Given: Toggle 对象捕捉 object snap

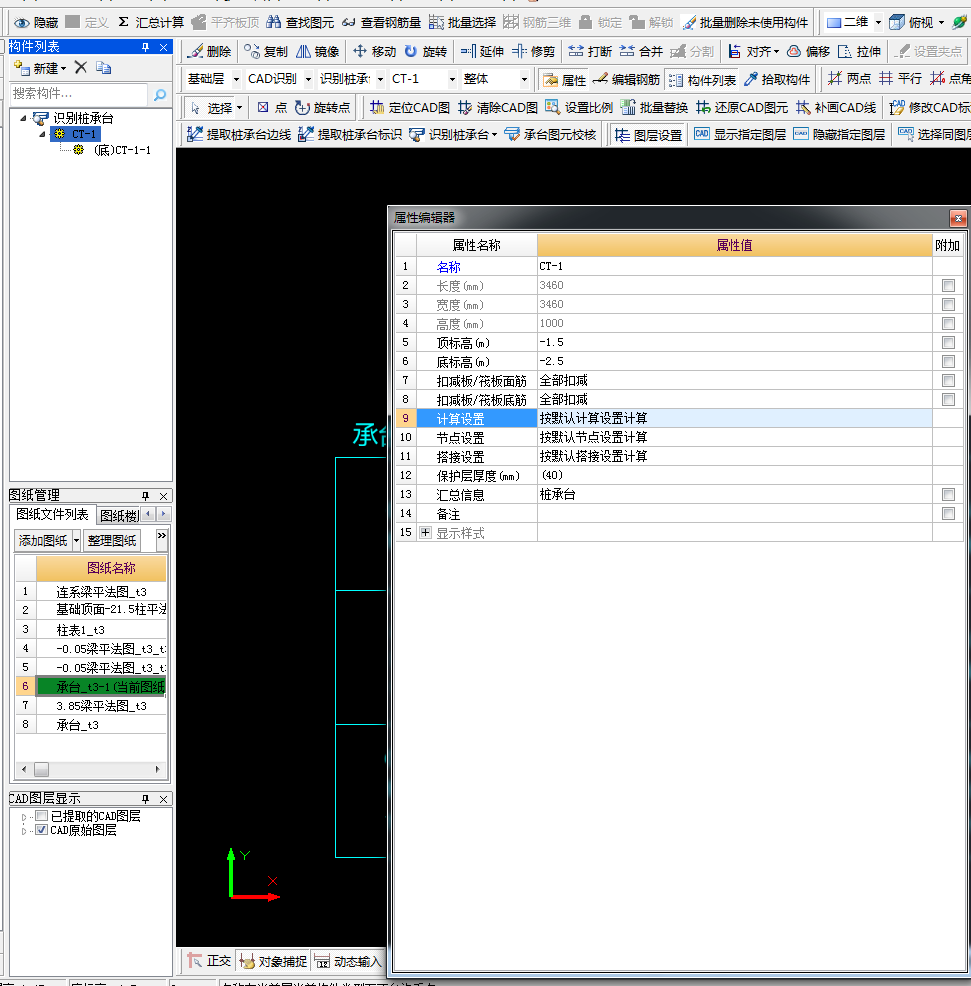Looking at the screenshot, I should (x=274, y=961).
